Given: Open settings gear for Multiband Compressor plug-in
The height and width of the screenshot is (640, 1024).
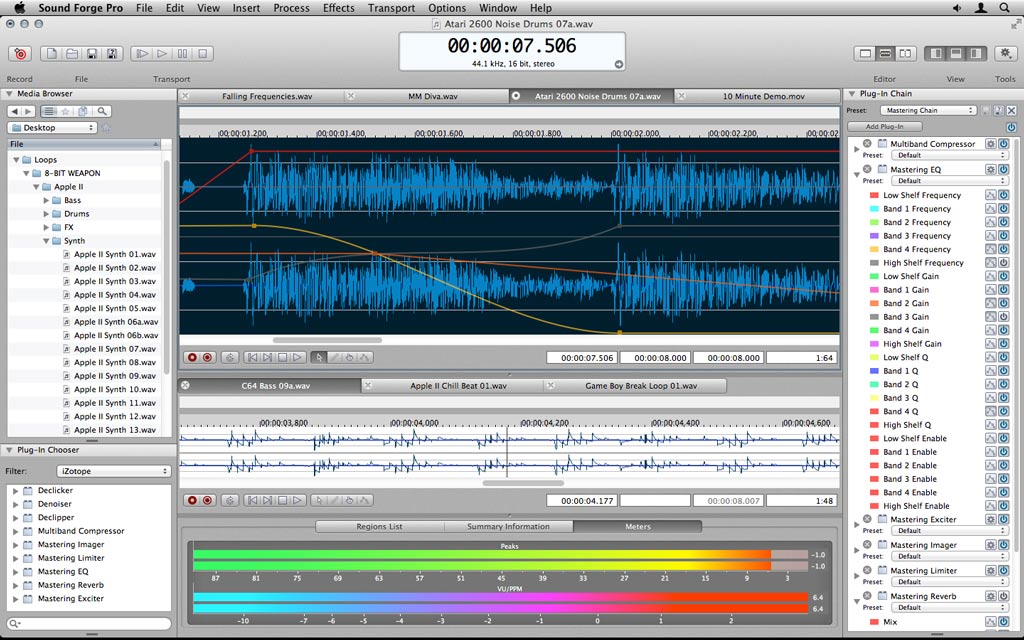Looking at the screenshot, I should (990, 144).
